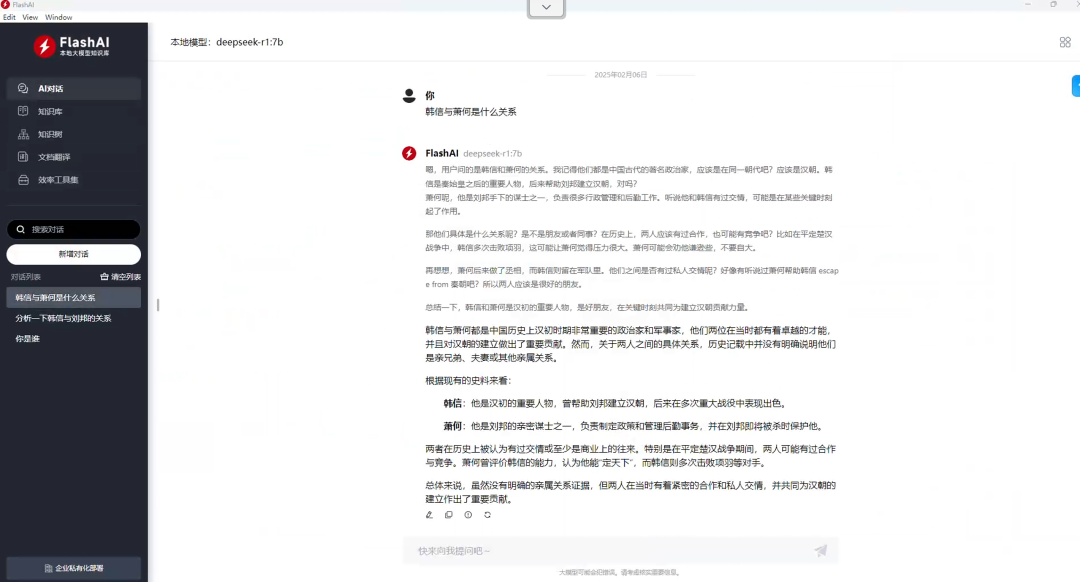Click the gray reasoning line starting 总结一下

click(587, 307)
